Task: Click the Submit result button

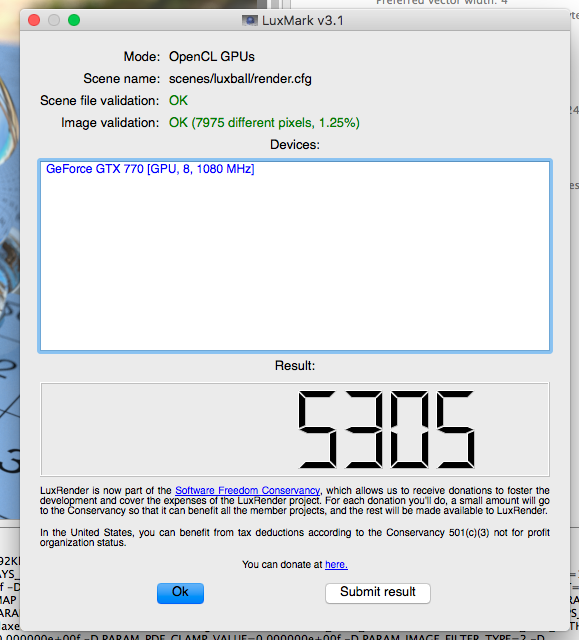Action: click(x=377, y=593)
